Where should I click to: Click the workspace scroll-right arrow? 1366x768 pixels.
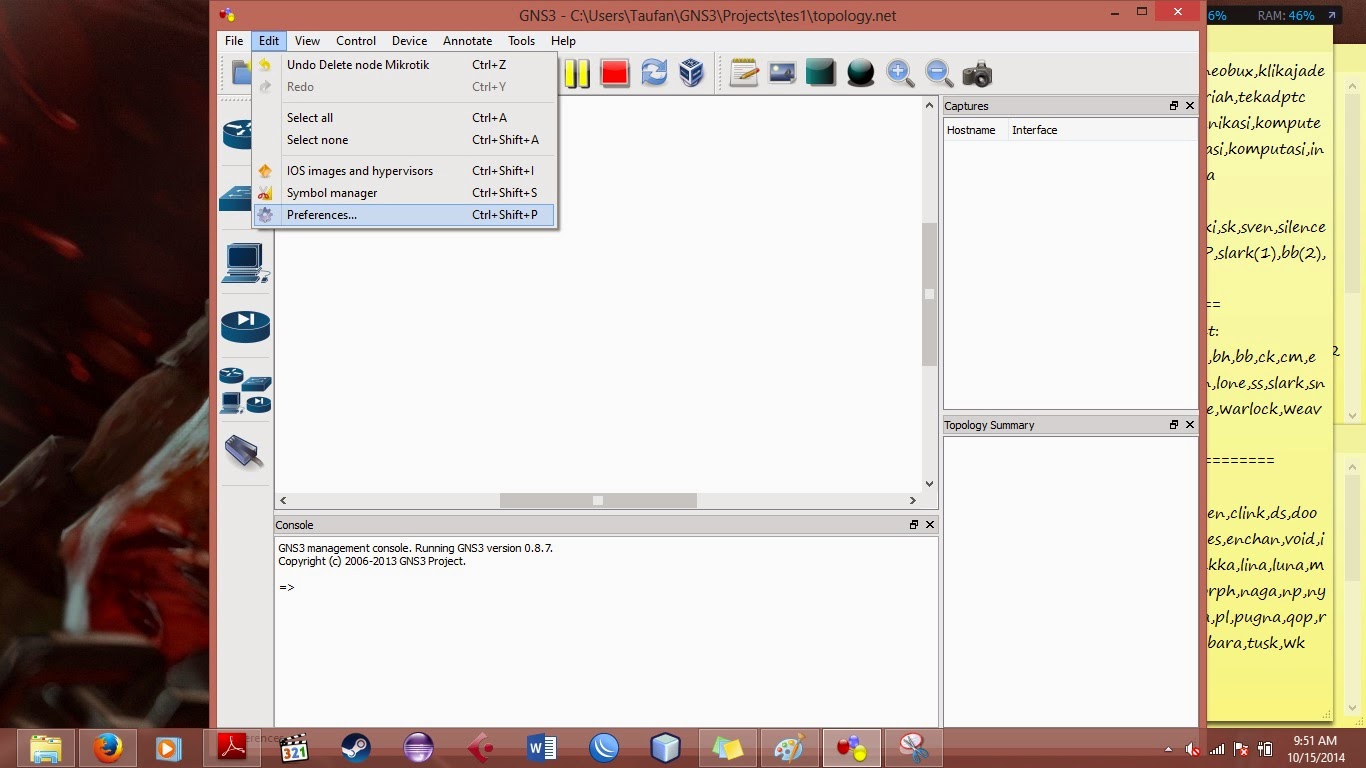pos(913,500)
